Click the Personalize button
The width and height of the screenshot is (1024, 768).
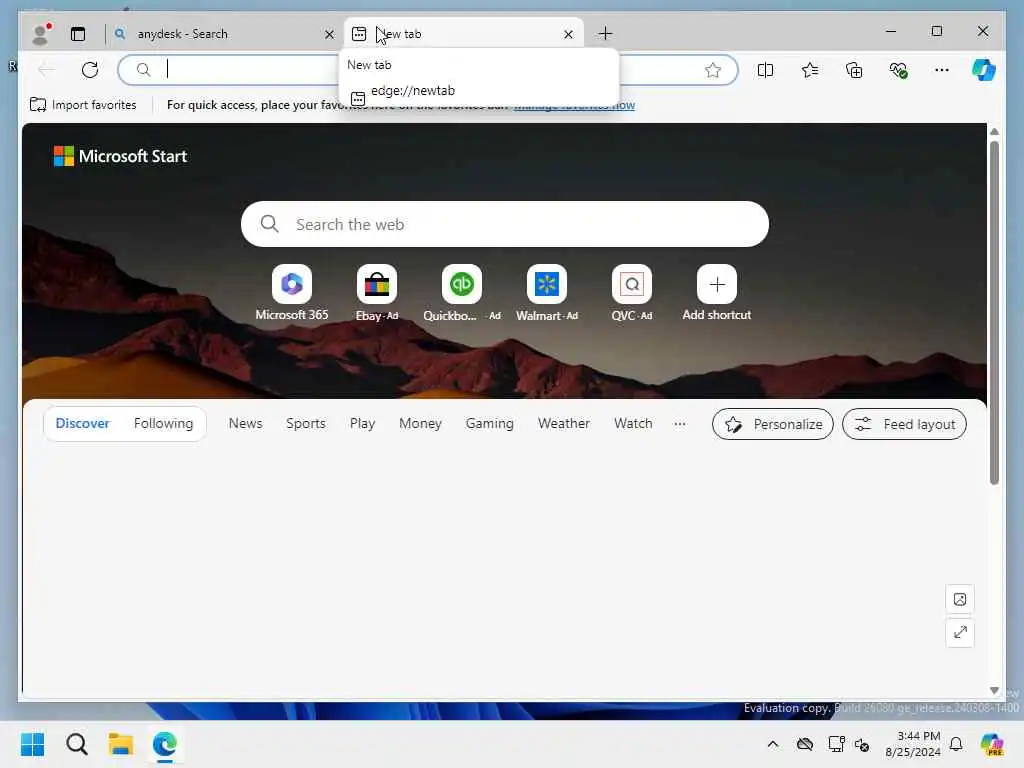(773, 424)
